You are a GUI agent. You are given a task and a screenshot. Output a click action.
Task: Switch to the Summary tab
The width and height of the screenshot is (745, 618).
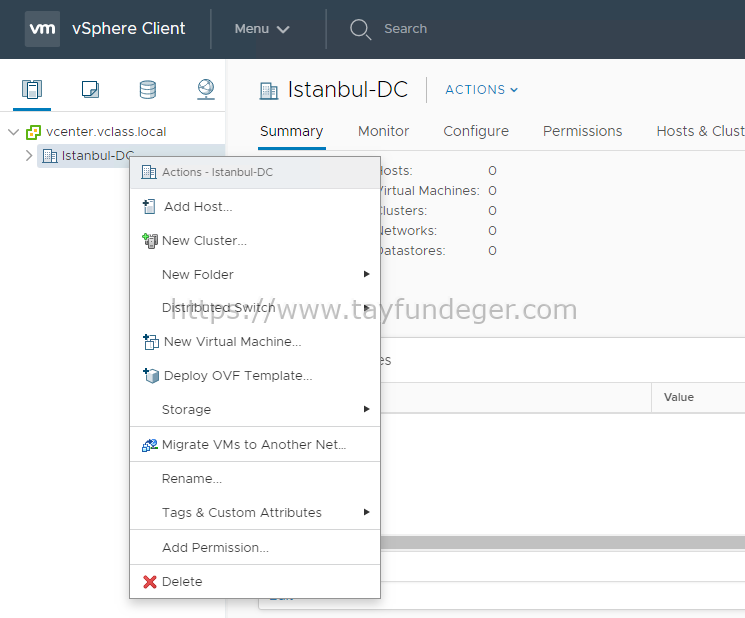click(x=291, y=131)
